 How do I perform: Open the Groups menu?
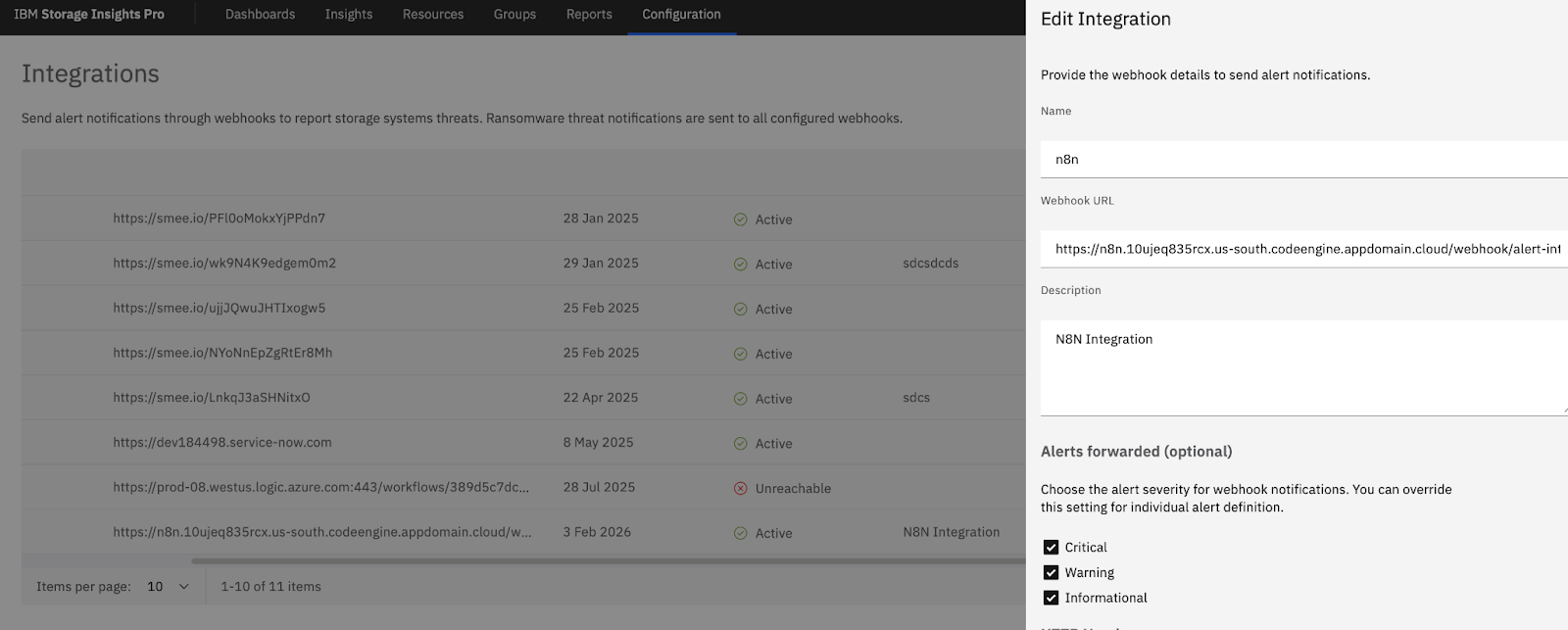(x=514, y=15)
